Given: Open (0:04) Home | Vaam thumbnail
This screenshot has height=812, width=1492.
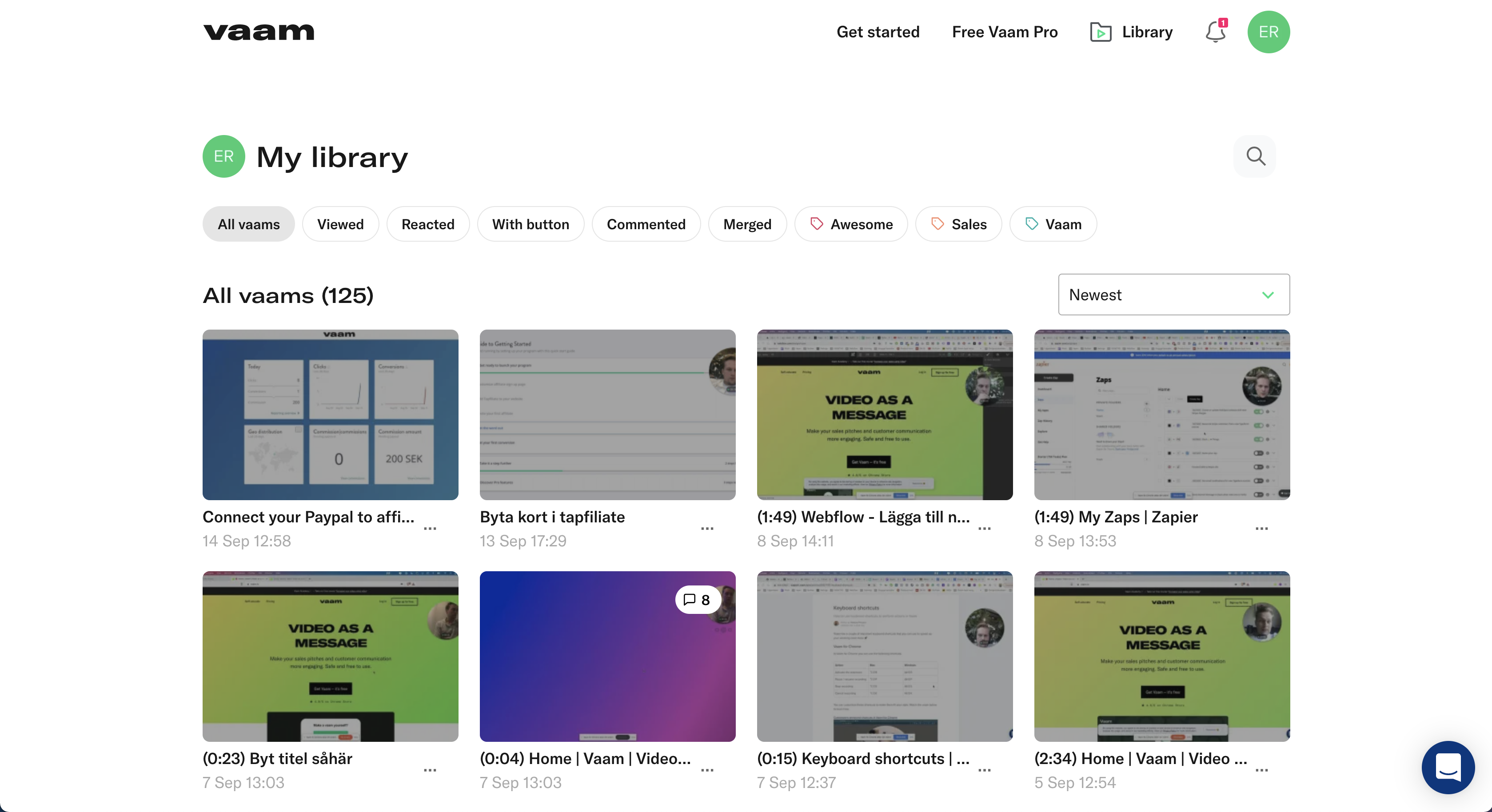Looking at the screenshot, I should (607, 656).
